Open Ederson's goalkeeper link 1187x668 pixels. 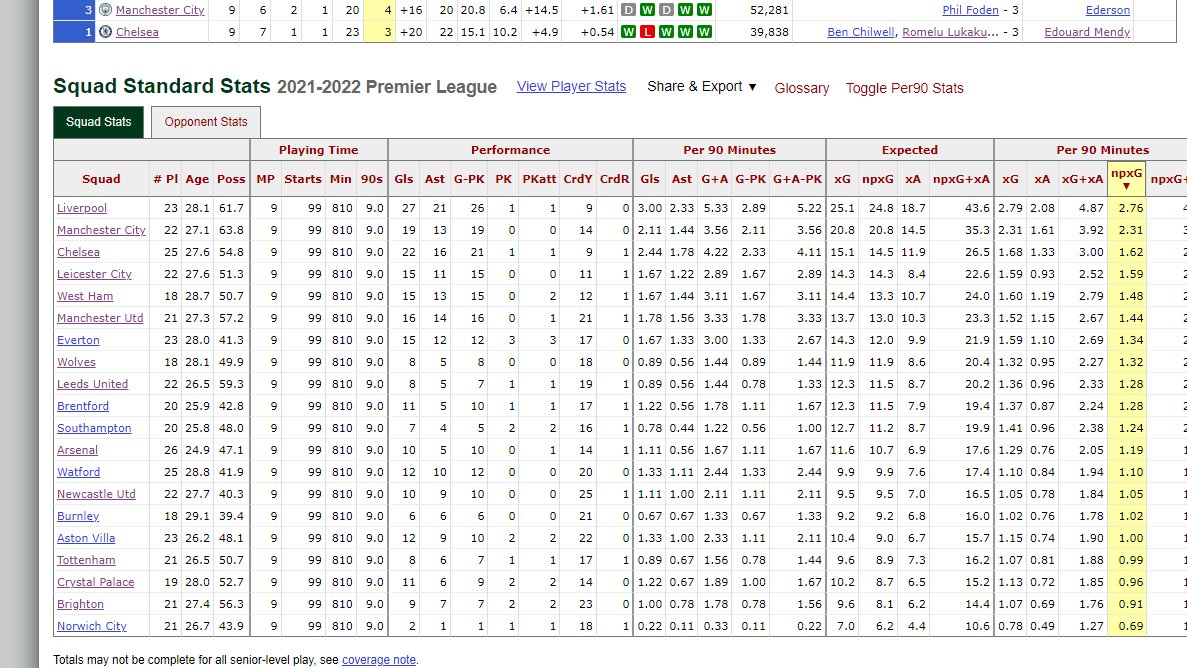tap(1108, 10)
